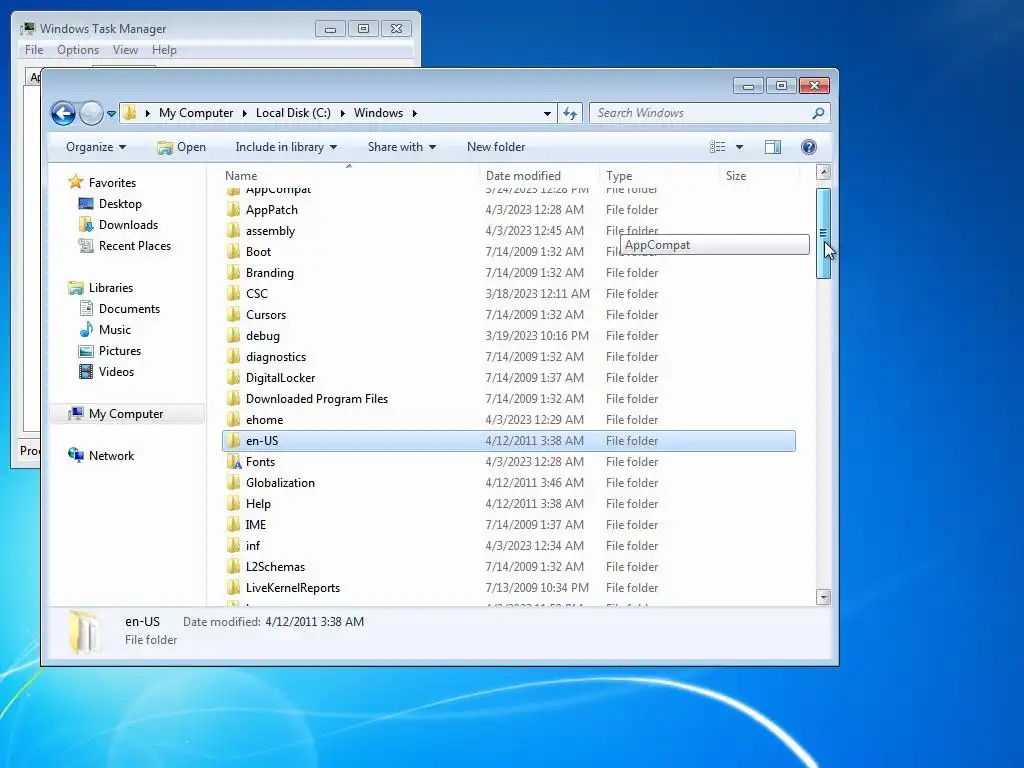Select the debug folder icon
This screenshot has height=768, width=1024.
point(233,336)
